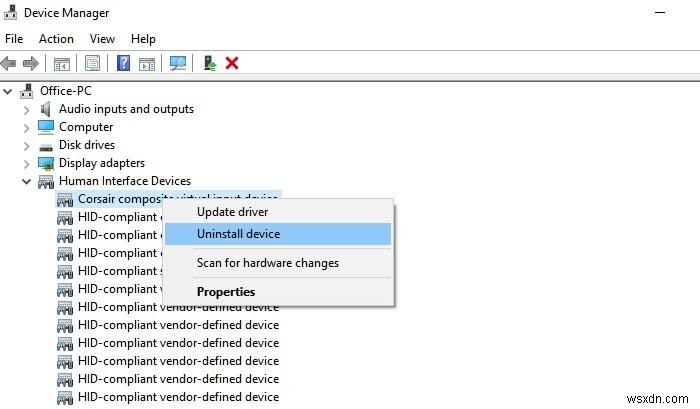The image size is (700, 409).
Task: Expand the Display adapters category
Action: pos(27,163)
